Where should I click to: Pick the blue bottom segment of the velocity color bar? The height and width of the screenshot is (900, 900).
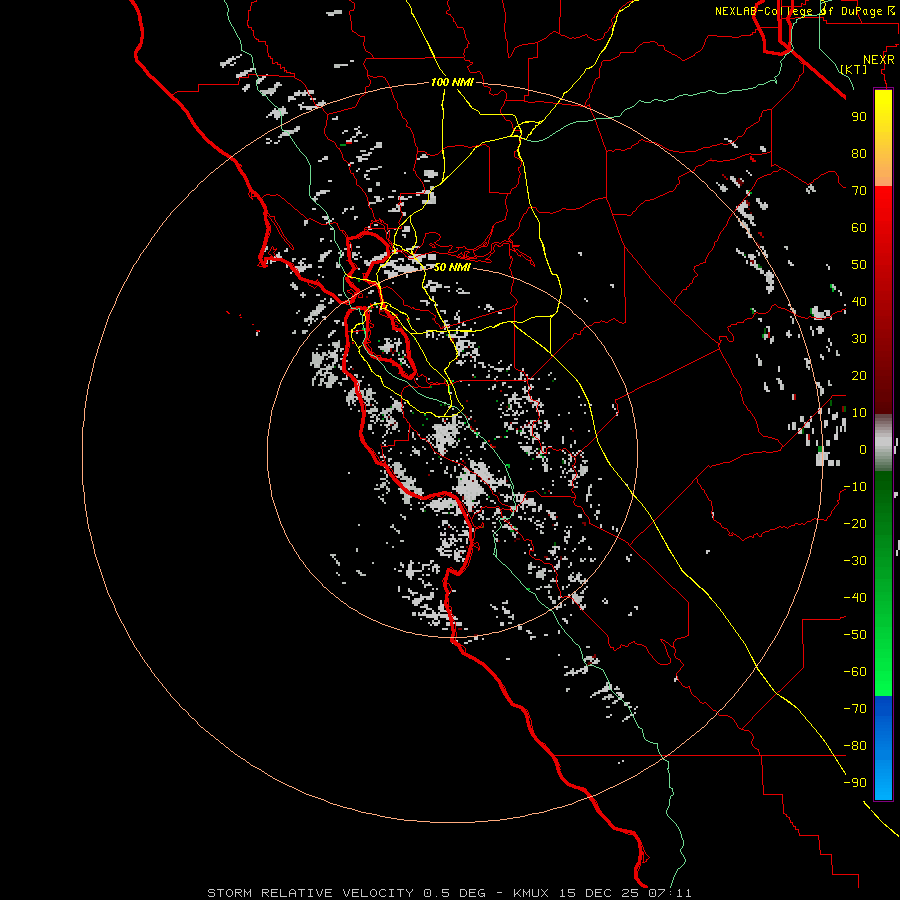point(883,747)
